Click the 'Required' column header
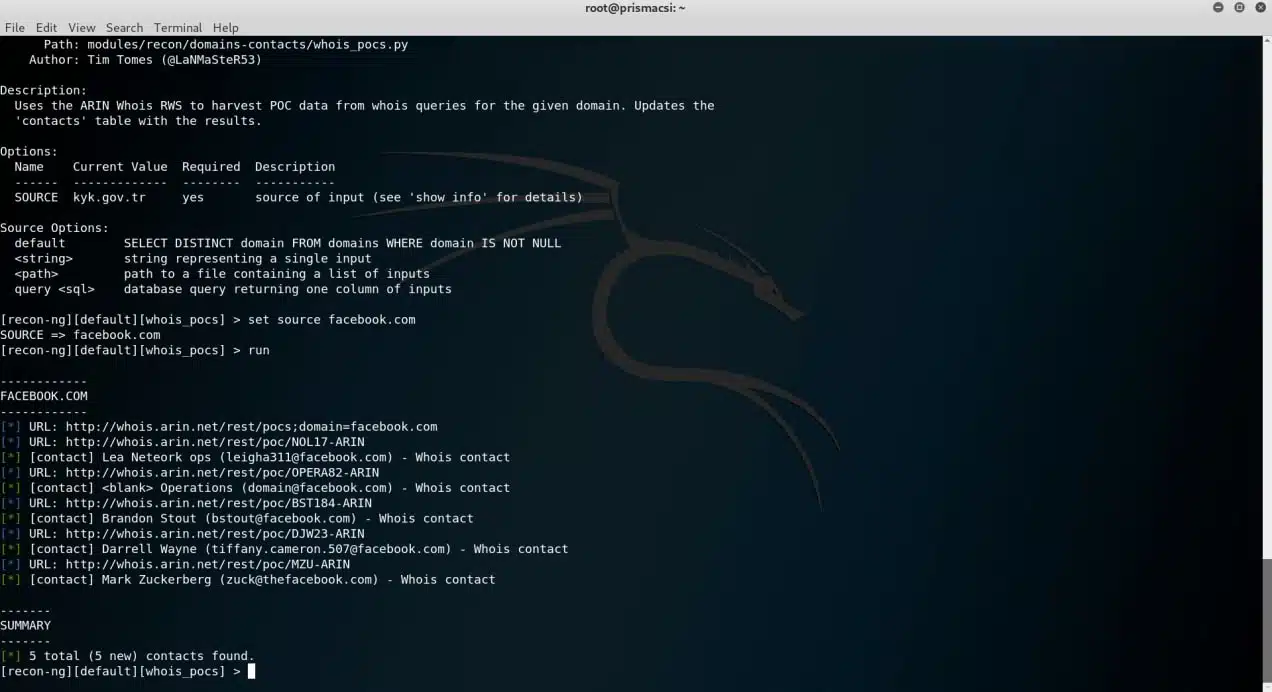Image resolution: width=1272 pixels, height=692 pixels. coord(211,167)
